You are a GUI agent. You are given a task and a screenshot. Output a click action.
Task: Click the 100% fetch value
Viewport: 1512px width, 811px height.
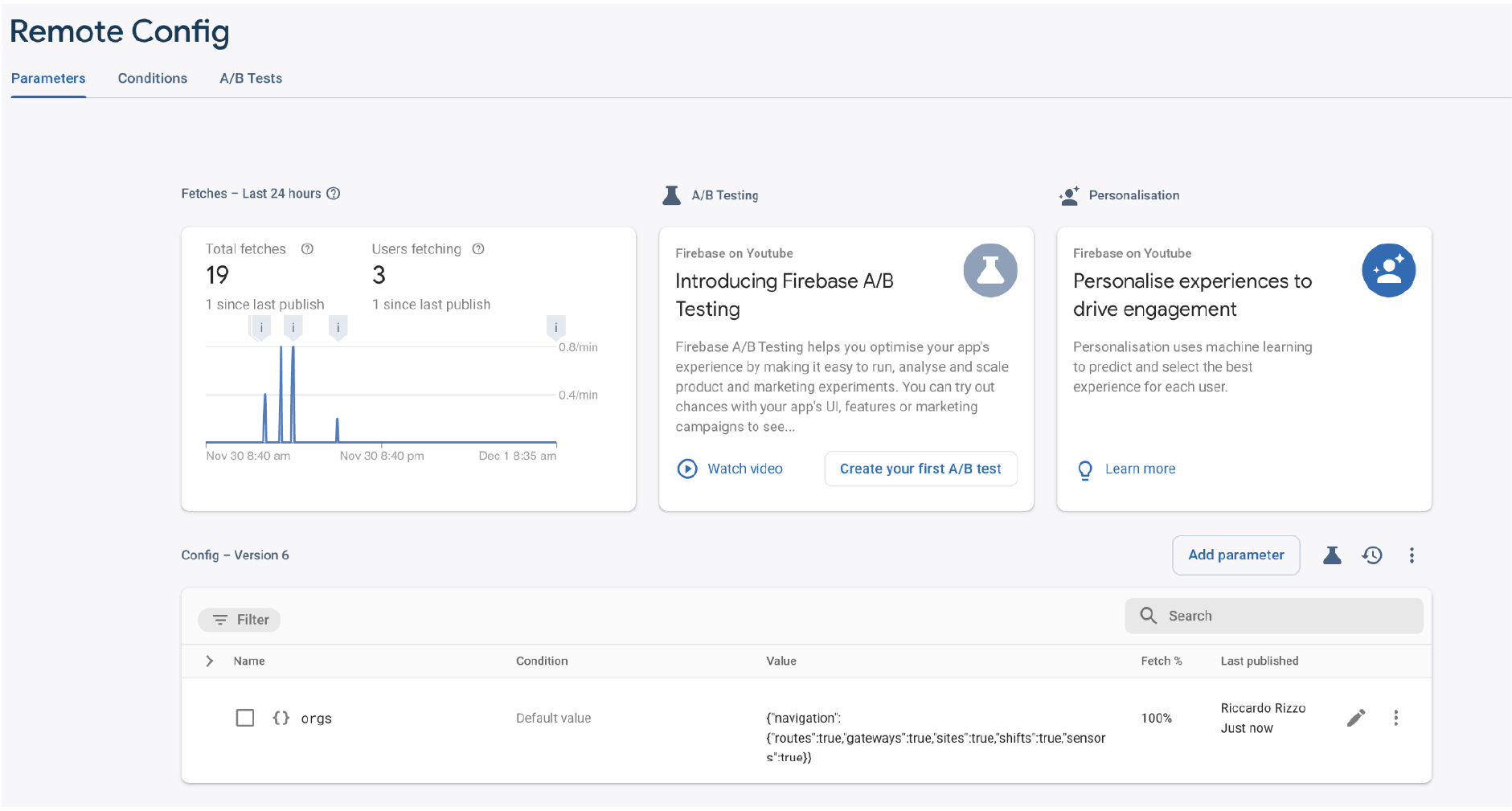click(1156, 718)
